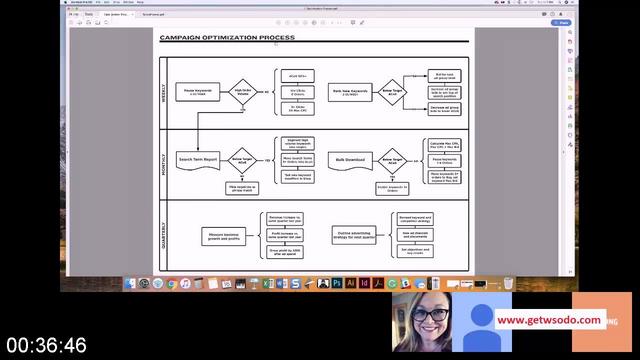Click the 'Pause keywords' box
Image resolution: width=640 pixels, height=360 pixels.
(x=198, y=92)
